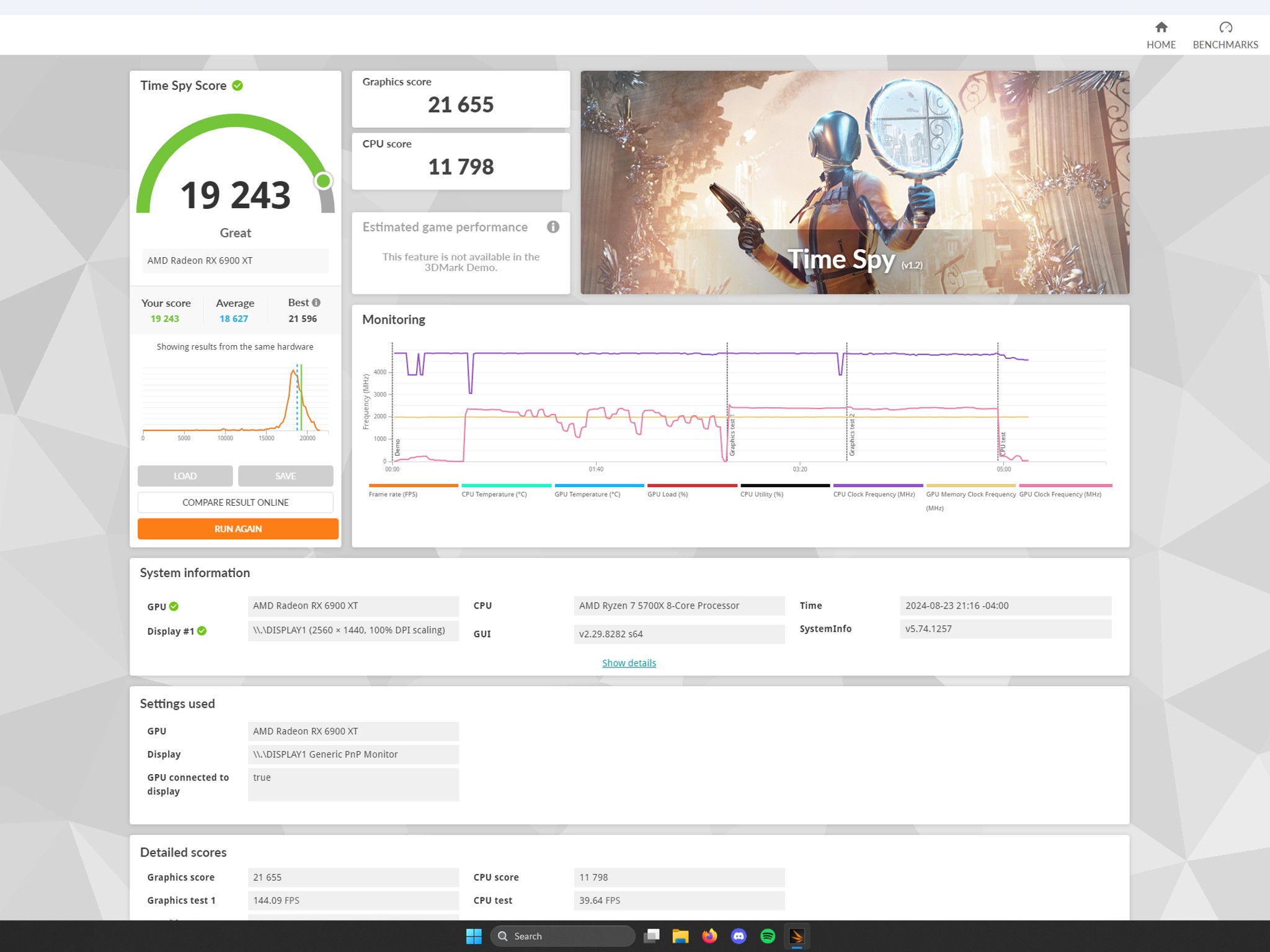Toggle the CPU Temperature legend
Screen dimensions: 1270x952
point(506,490)
